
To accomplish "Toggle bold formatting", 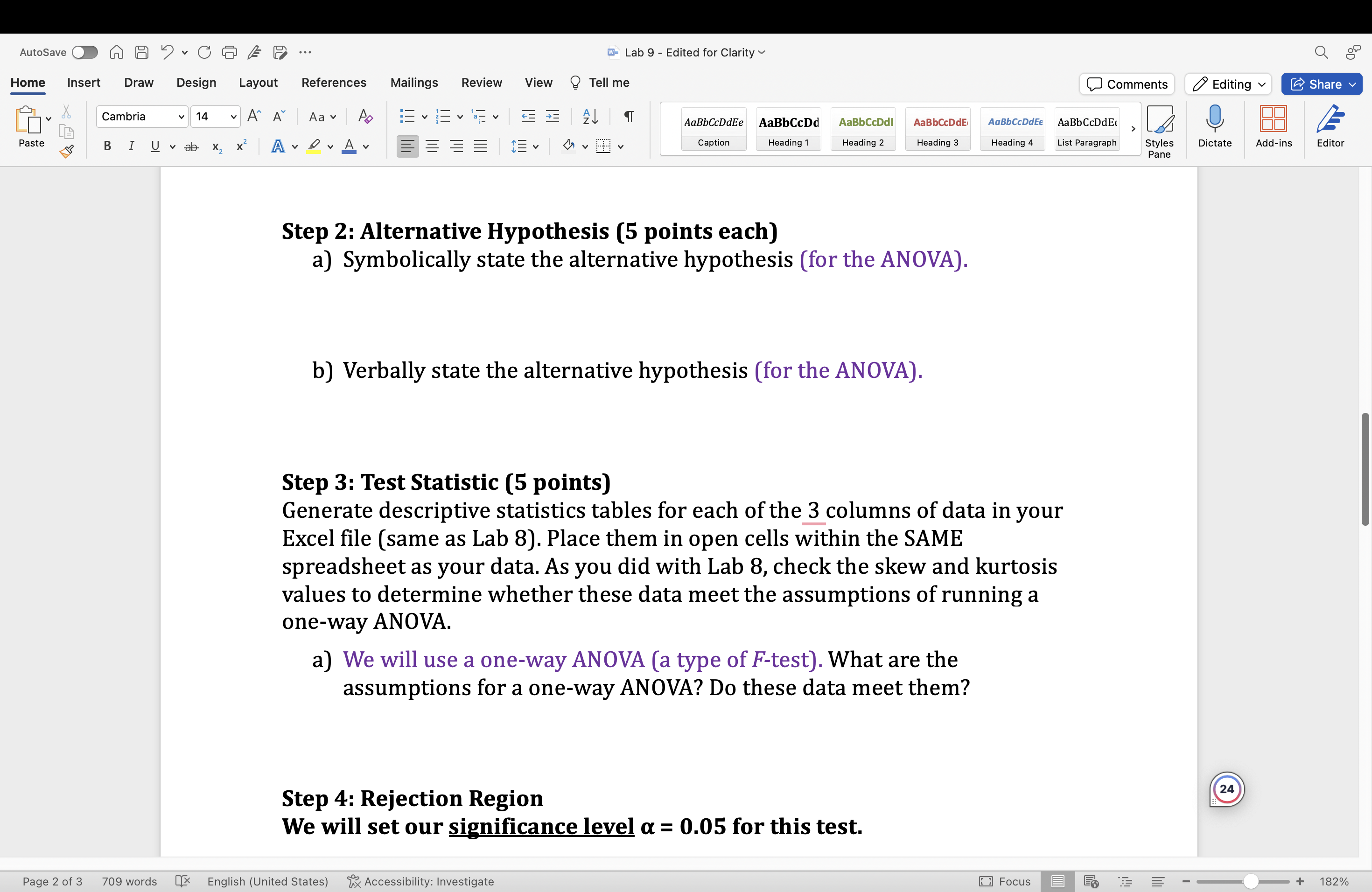I will [106, 146].
